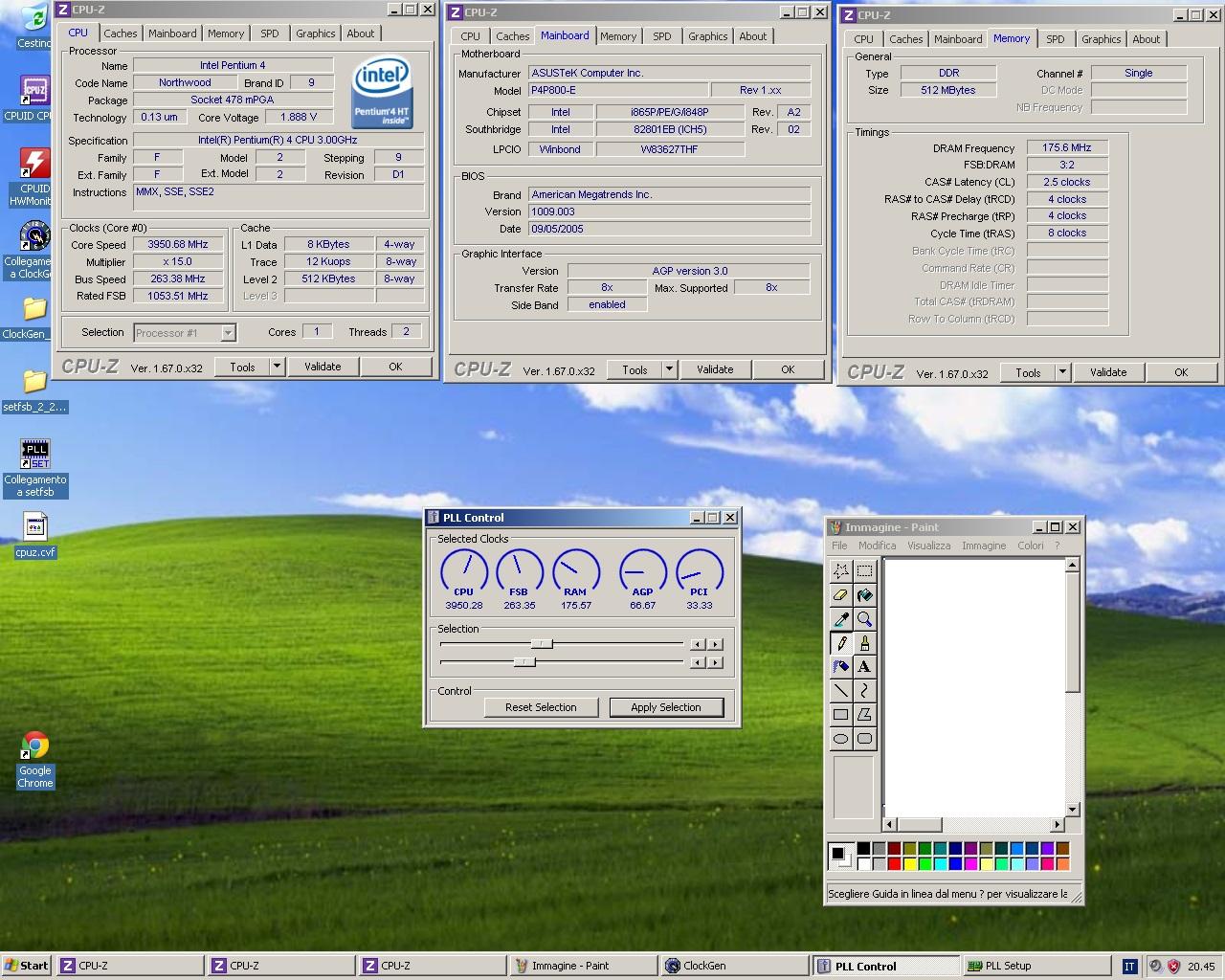Select the Rectangle shape tool in Paint
Screen dimensions: 1225x980
(x=840, y=714)
